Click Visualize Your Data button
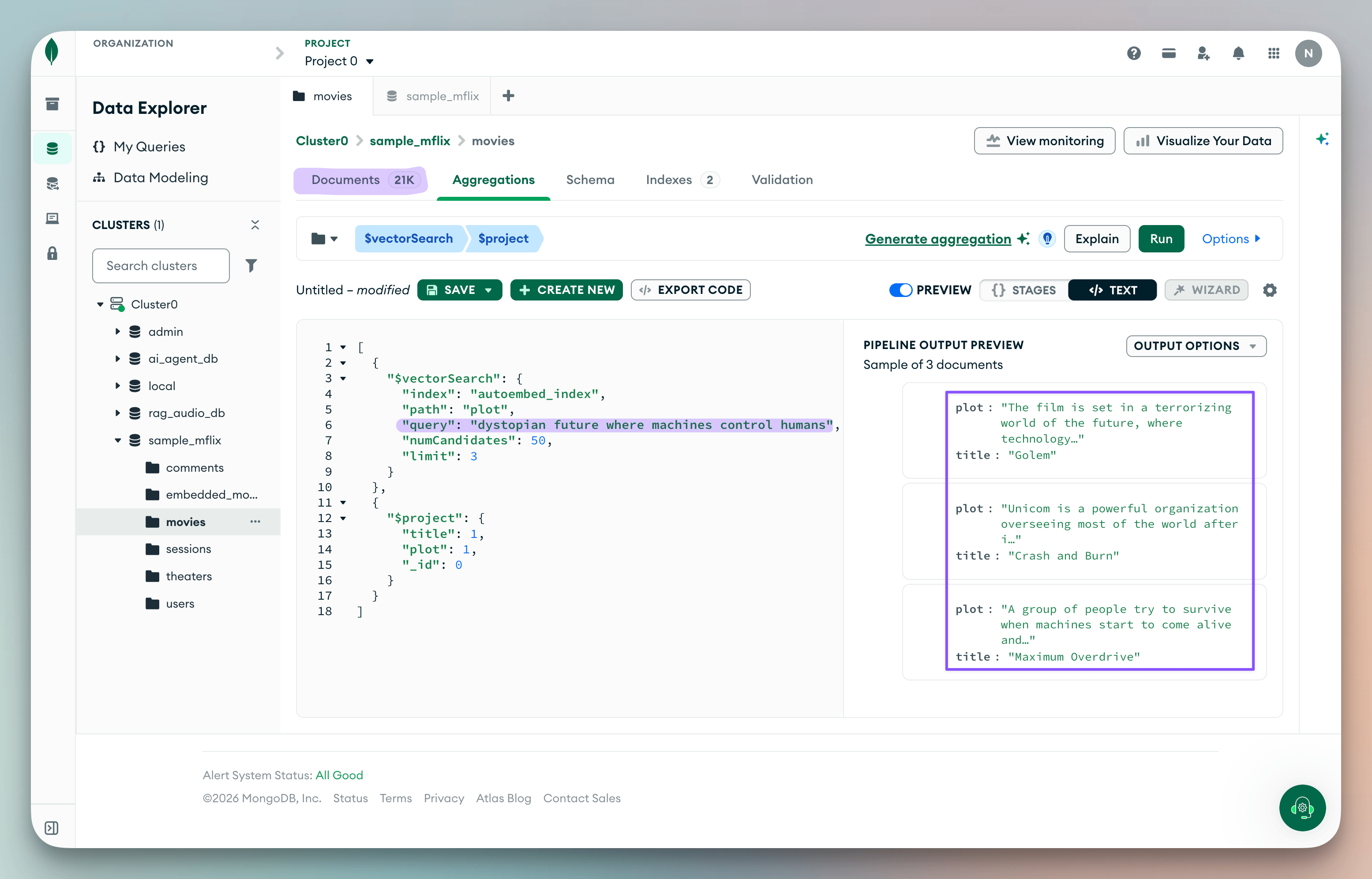1372x879 pixels. click(1203, 140)
